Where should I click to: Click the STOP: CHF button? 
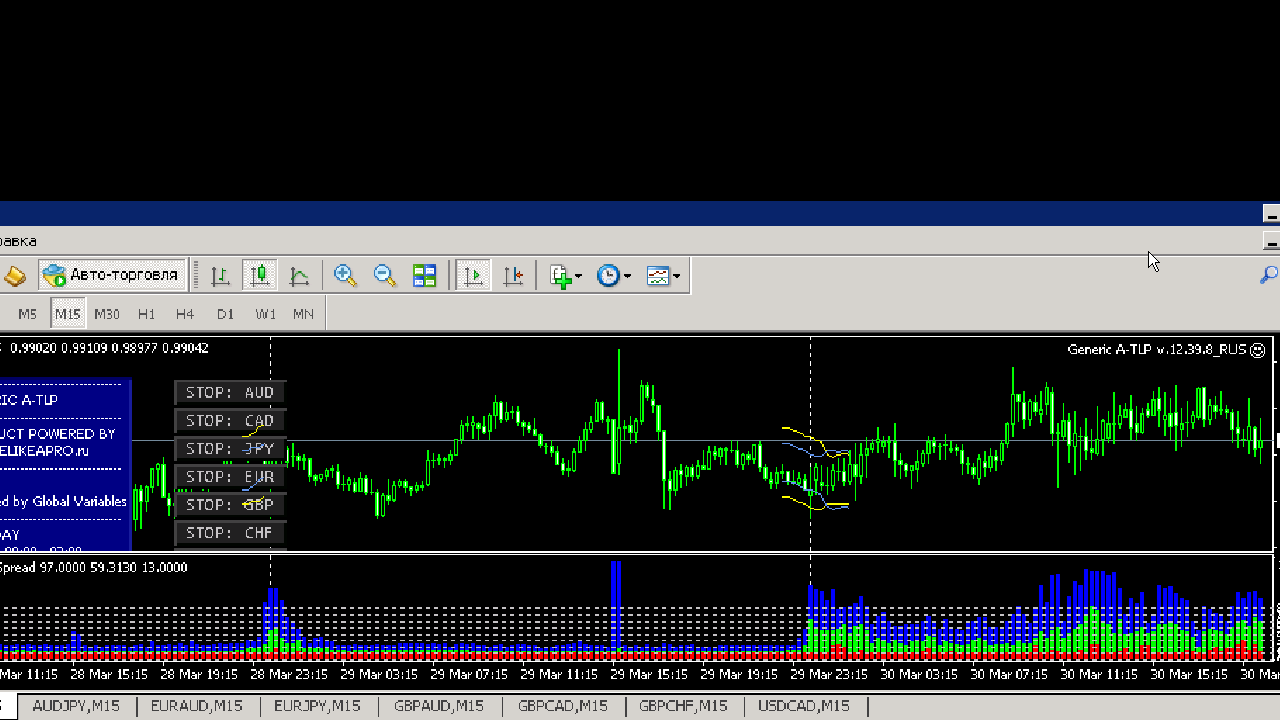pyautogui.click(x=230, y=533)
